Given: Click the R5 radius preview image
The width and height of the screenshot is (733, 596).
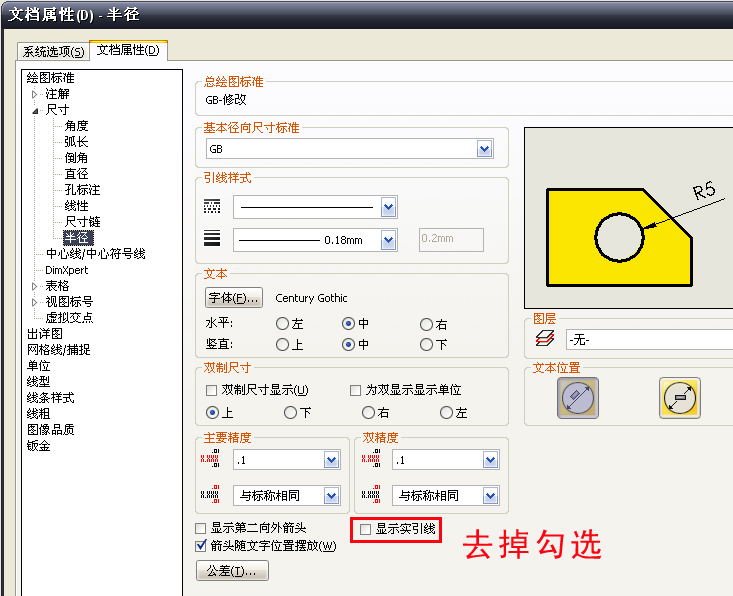Looking at the screenshot, I should click(628, 218).
